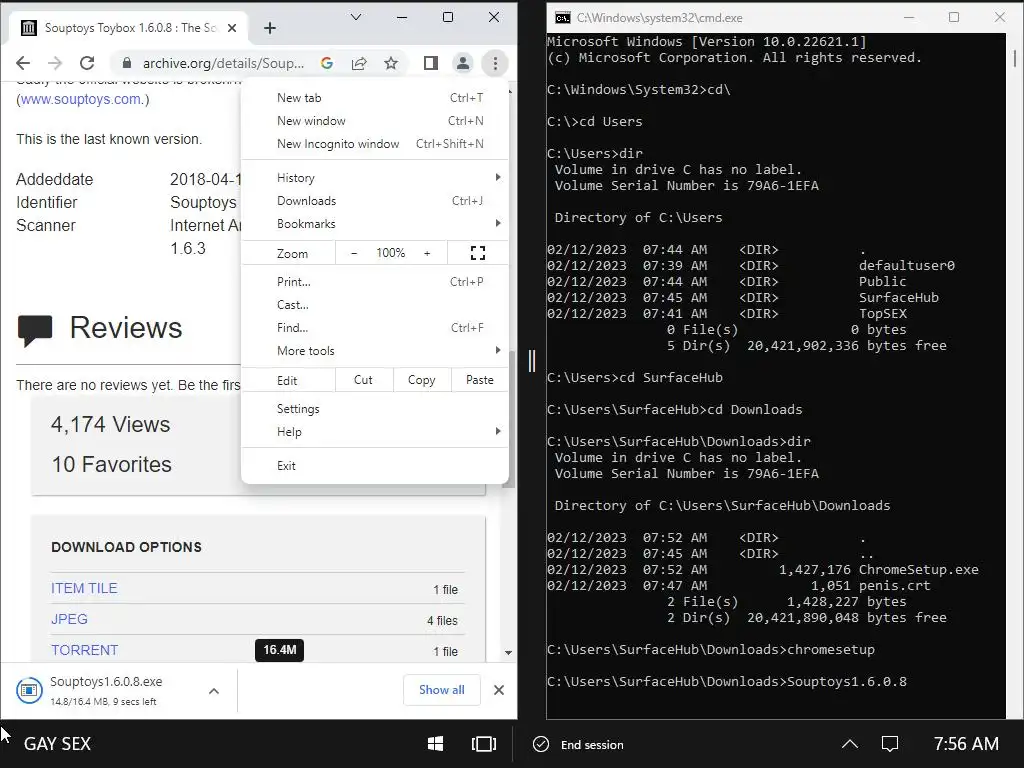Open the ITEM TILE download option
This screenshot has height=768, width=1024.
[x=84, y=588]
